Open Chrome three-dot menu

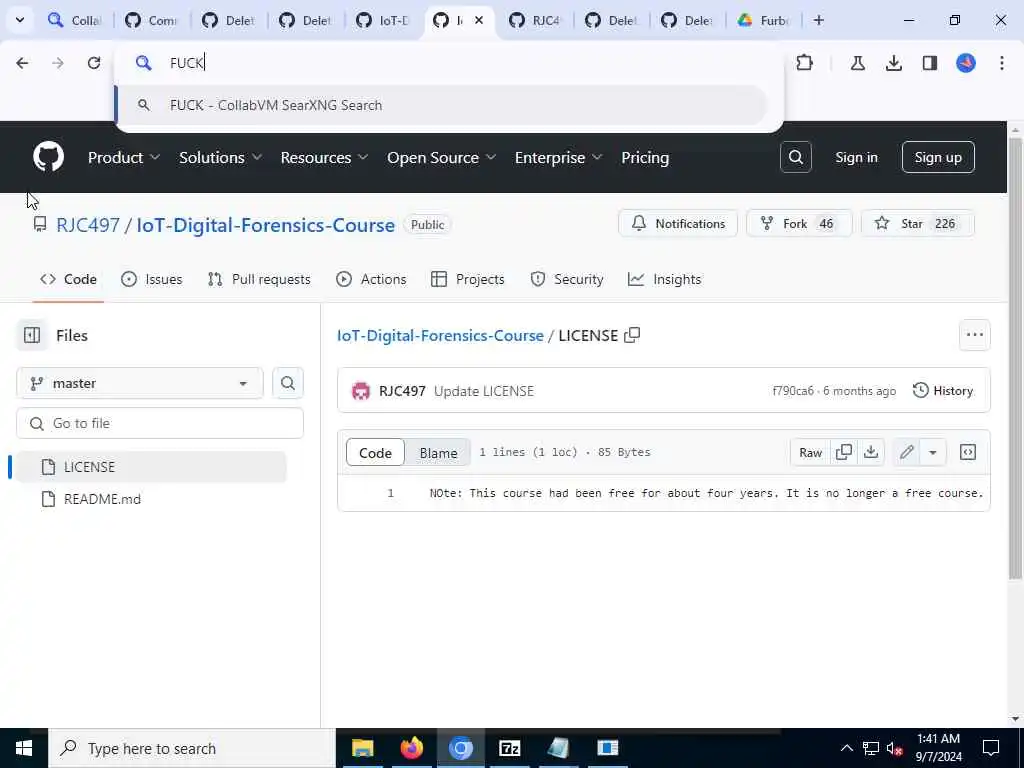[1002, 63]
